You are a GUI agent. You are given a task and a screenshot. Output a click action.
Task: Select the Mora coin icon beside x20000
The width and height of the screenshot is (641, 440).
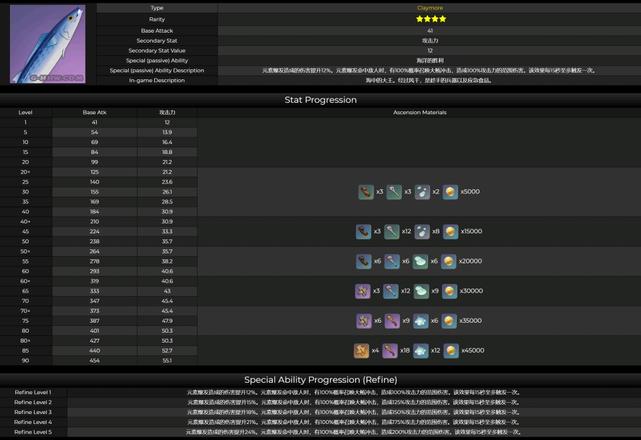[x=450, y=261]
